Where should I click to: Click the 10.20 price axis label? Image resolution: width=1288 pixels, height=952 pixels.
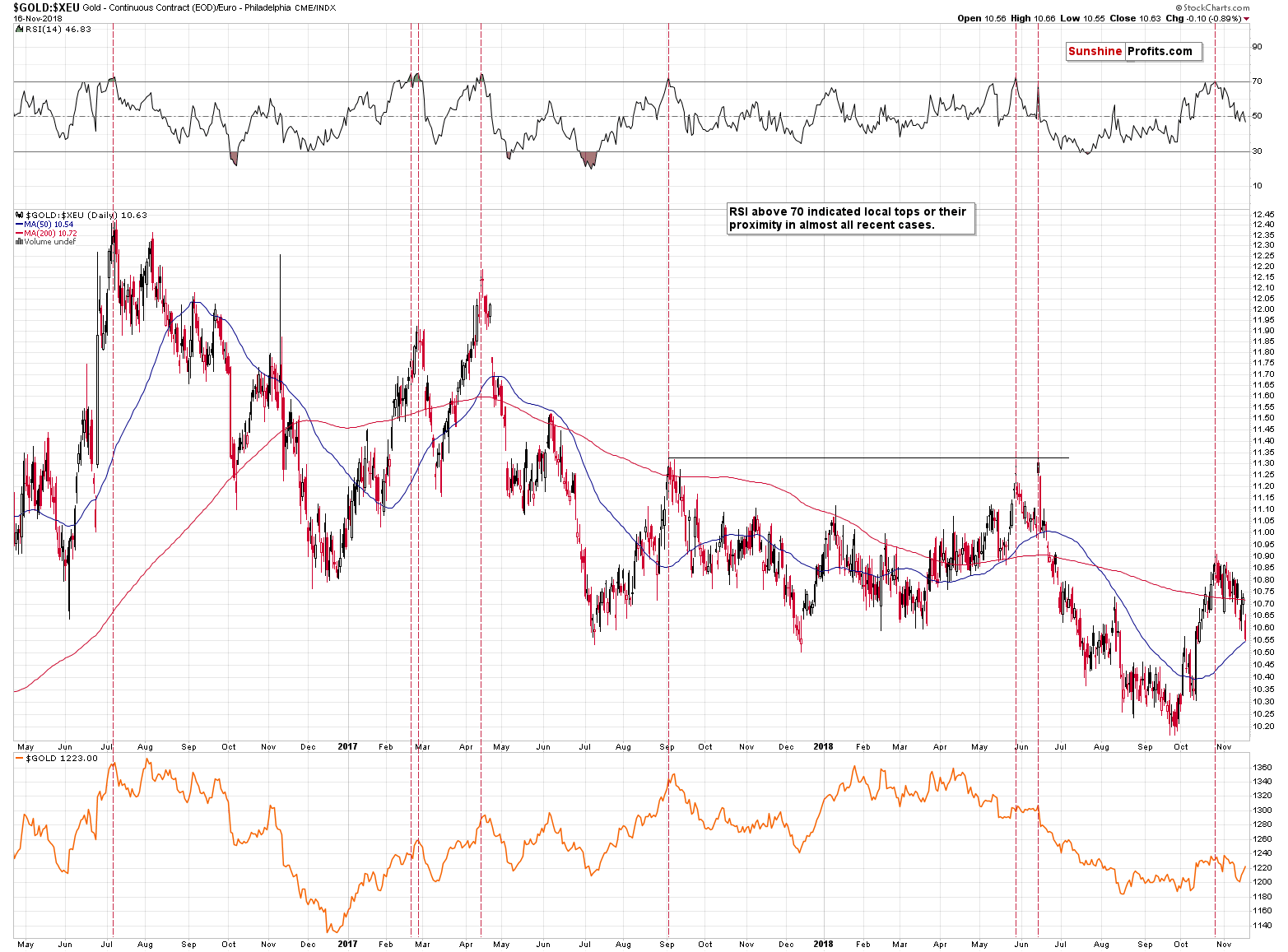point(1263,727)
